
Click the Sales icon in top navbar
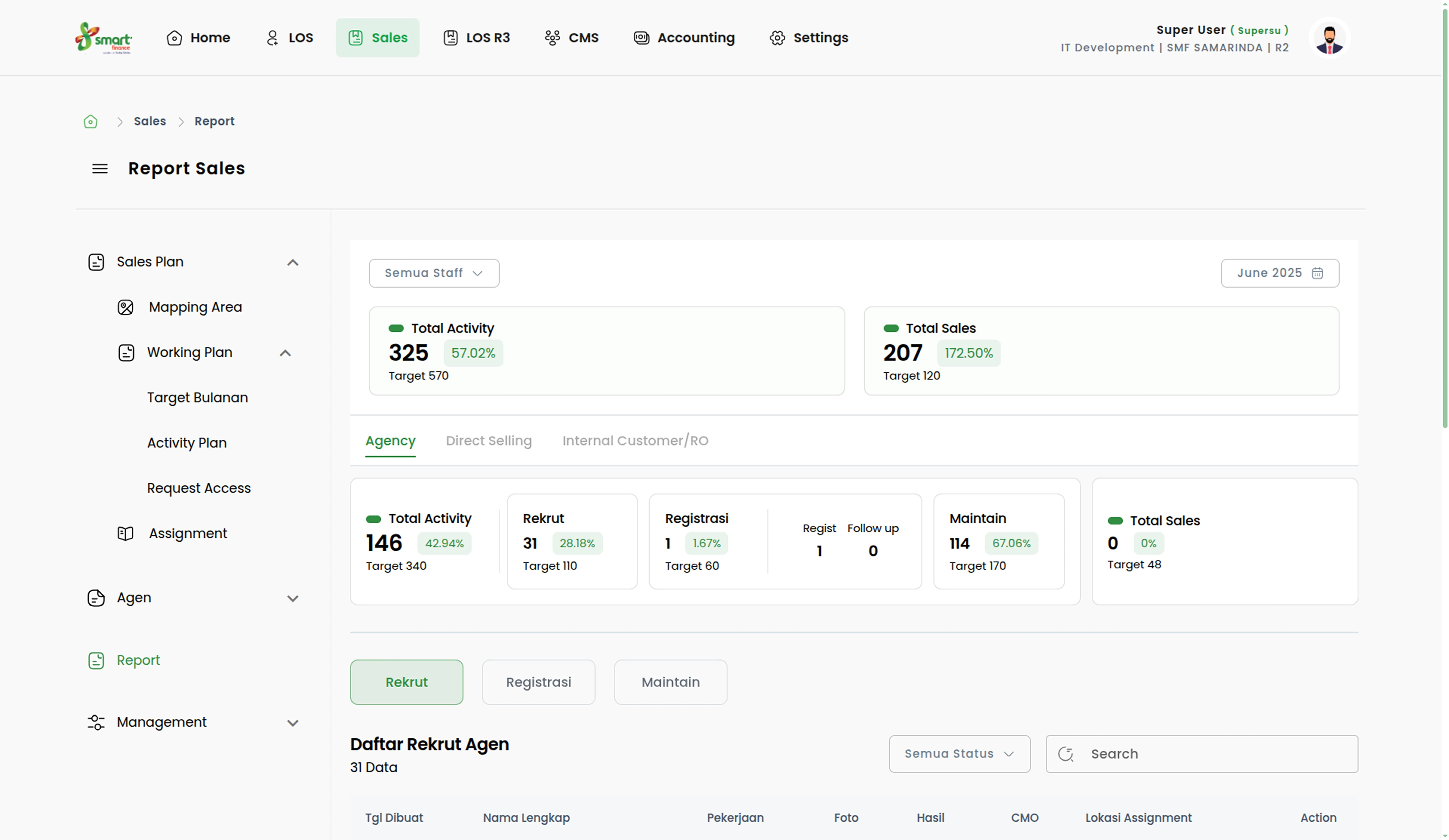click(x=355, y=38)
